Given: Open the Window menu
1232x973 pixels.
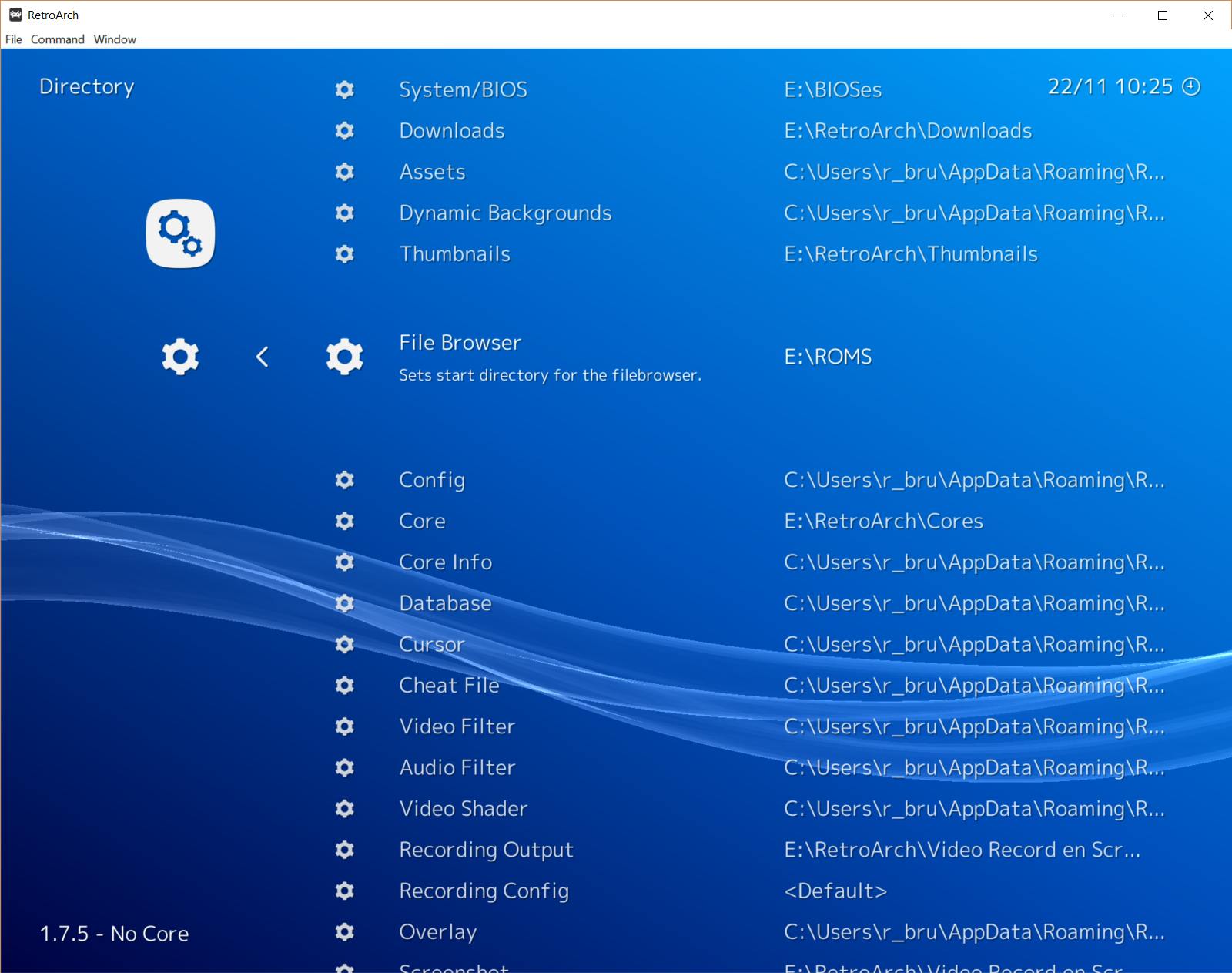Looking at the screenshot, I should pyautogui.click(x=115, y=39).
